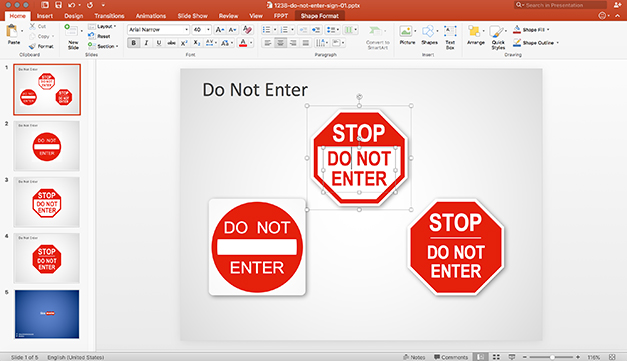Toggle Strikethrough formatting

(x=171, y=43)
